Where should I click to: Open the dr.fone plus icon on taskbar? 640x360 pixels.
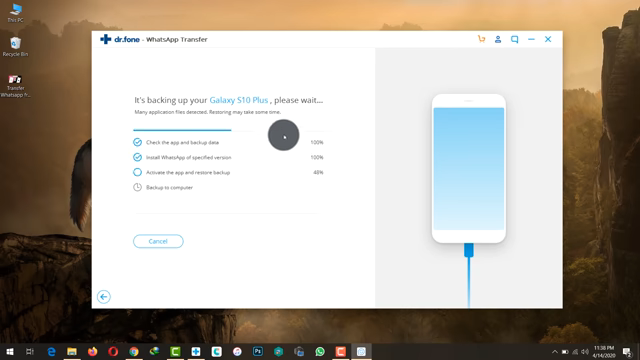196,351
